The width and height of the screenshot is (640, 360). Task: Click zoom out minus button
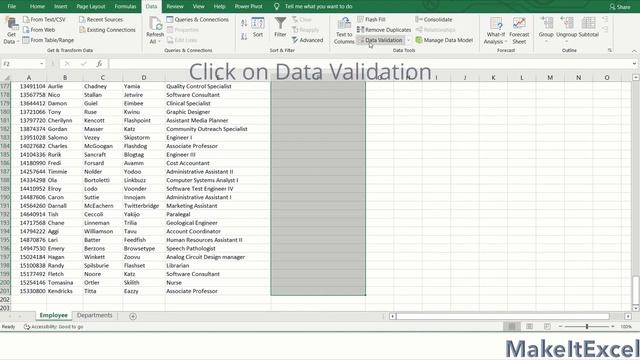(x=560, y=327)
